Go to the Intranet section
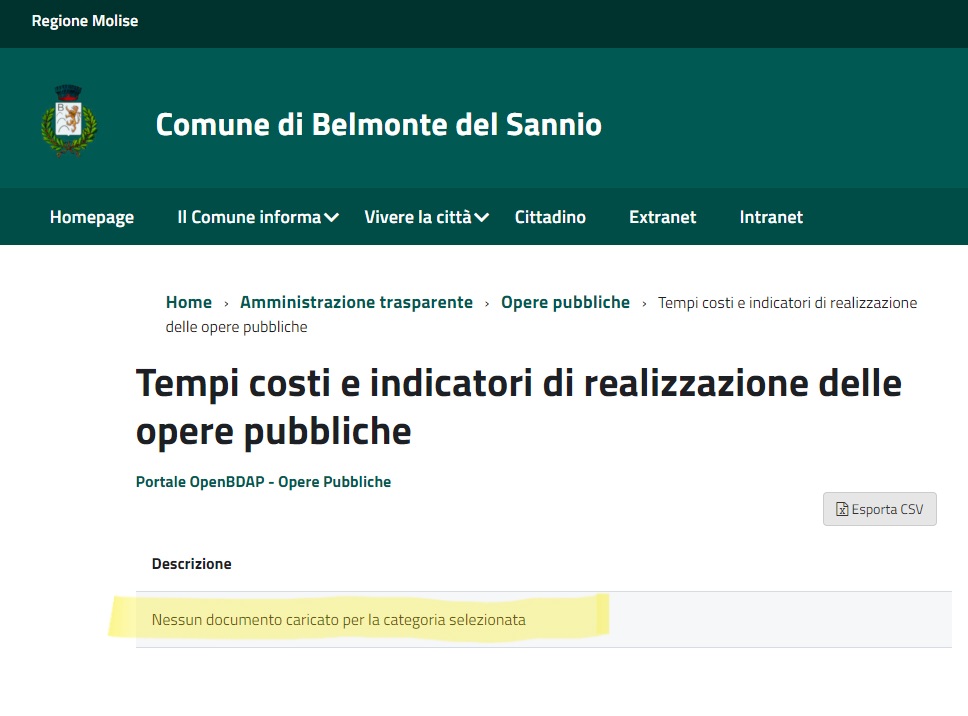The width and height of the screenshot is (968, 716). click(x=771, y=217)
